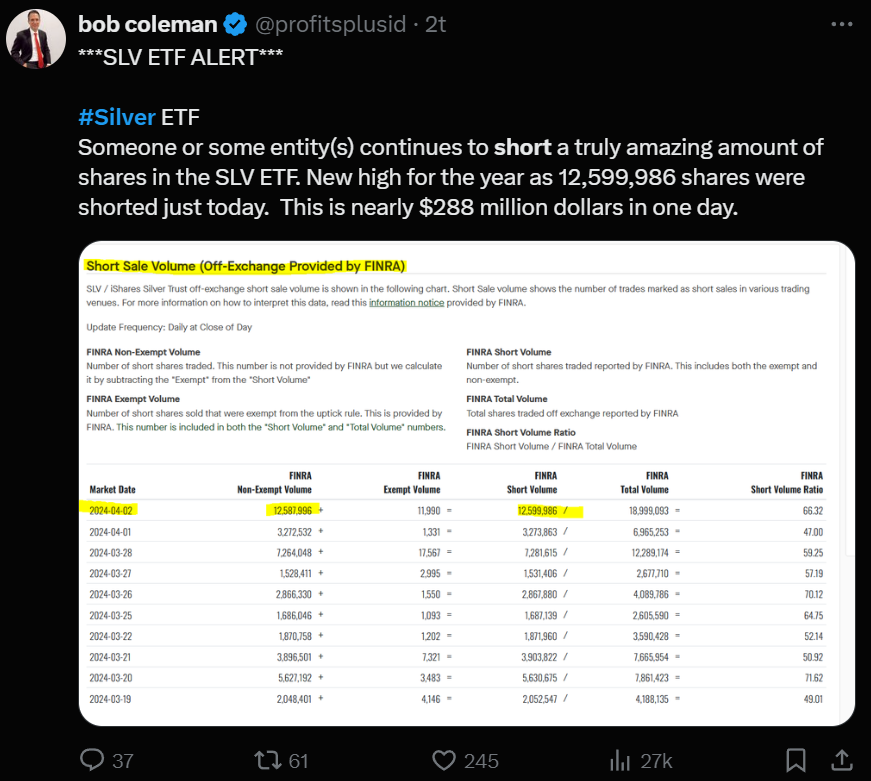
Task: Open the Short Sale Volume image title
Action: click(x=246, y=266)
